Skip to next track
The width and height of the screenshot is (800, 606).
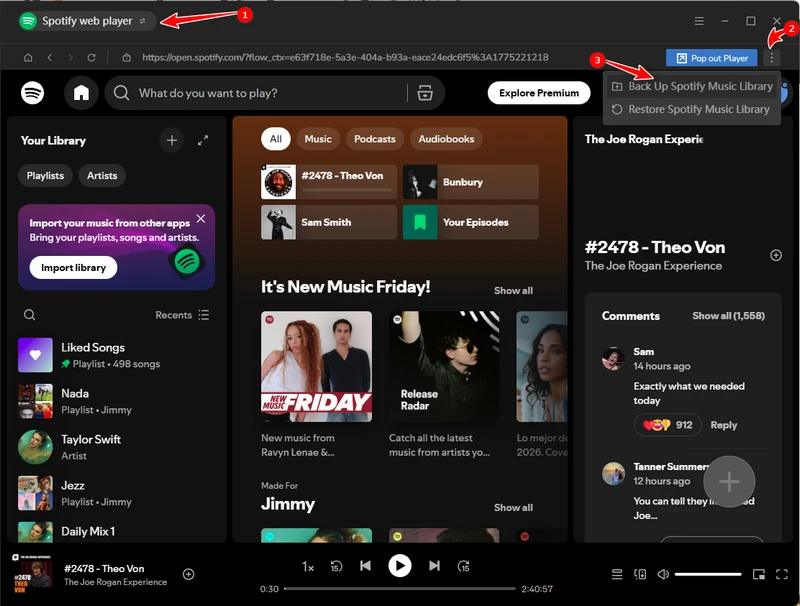(434, 566)
